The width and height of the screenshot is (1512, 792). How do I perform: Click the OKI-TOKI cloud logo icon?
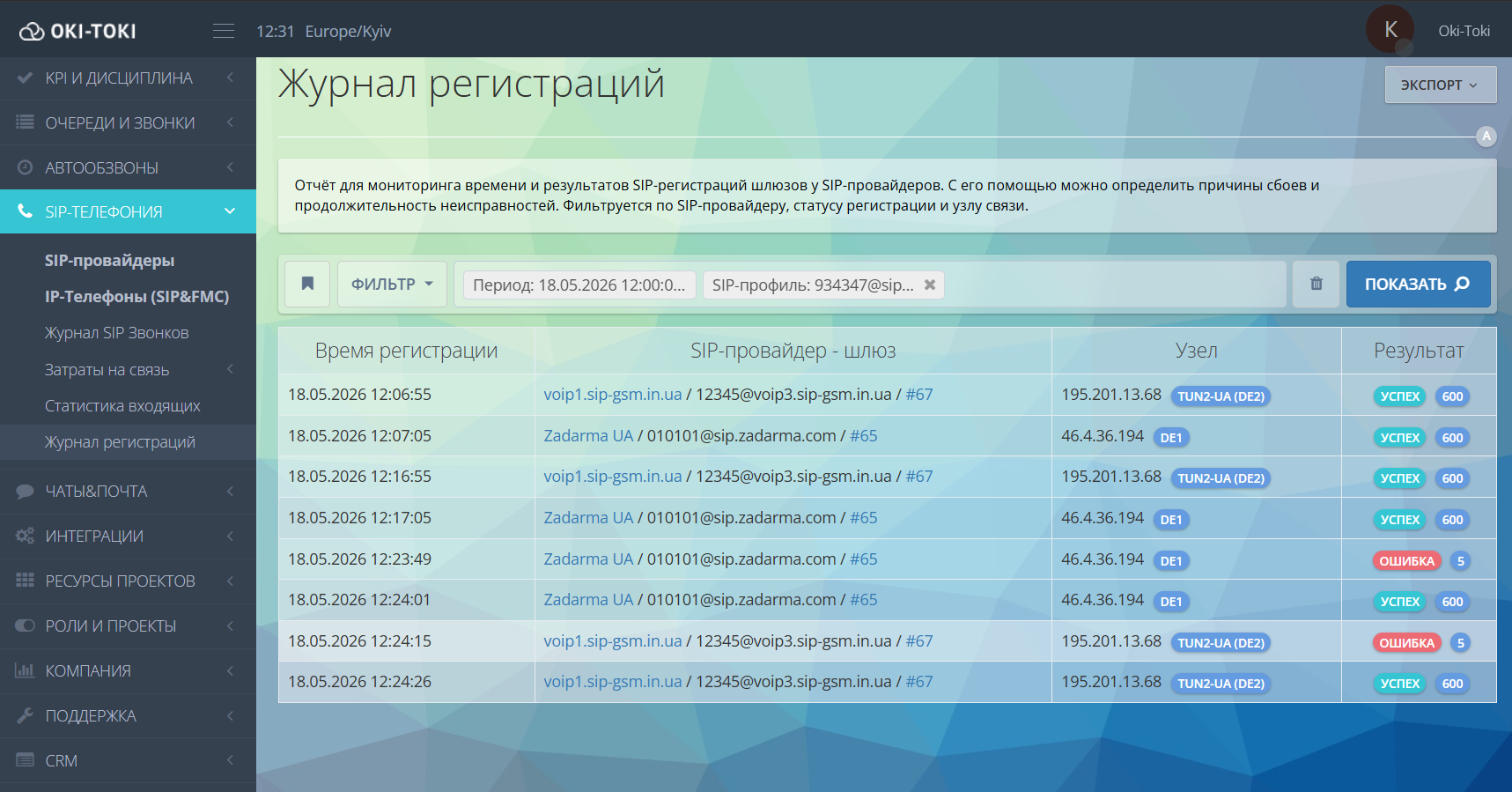point(32,32)
